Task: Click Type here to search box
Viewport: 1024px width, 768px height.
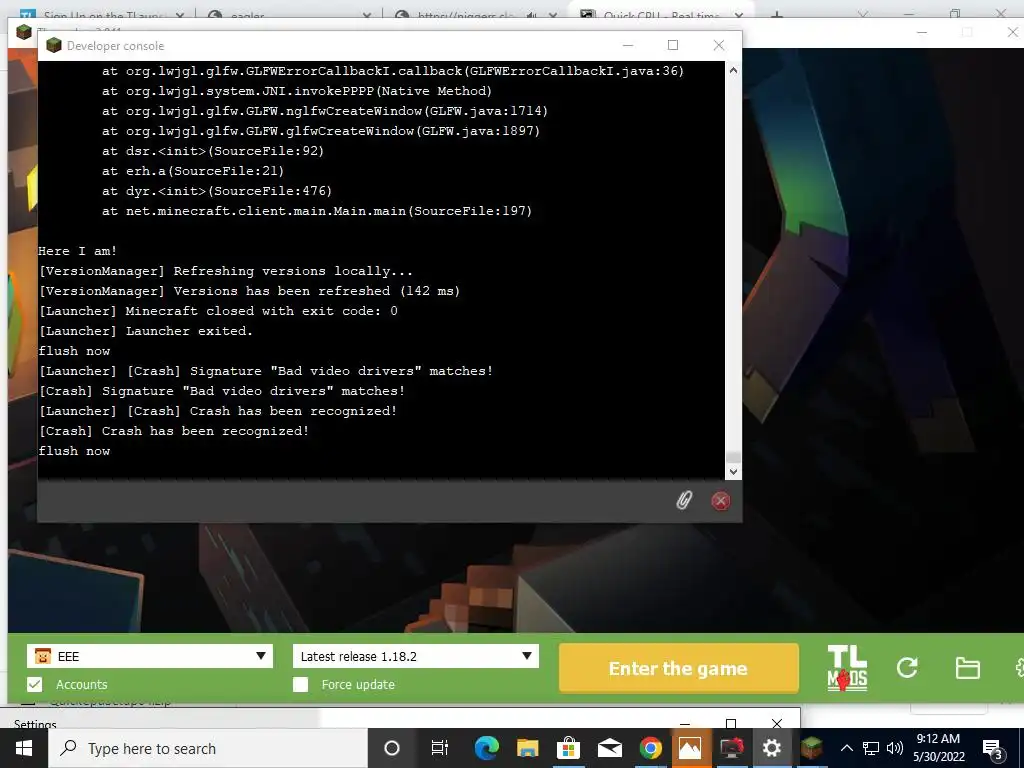Action: point(208,748)
